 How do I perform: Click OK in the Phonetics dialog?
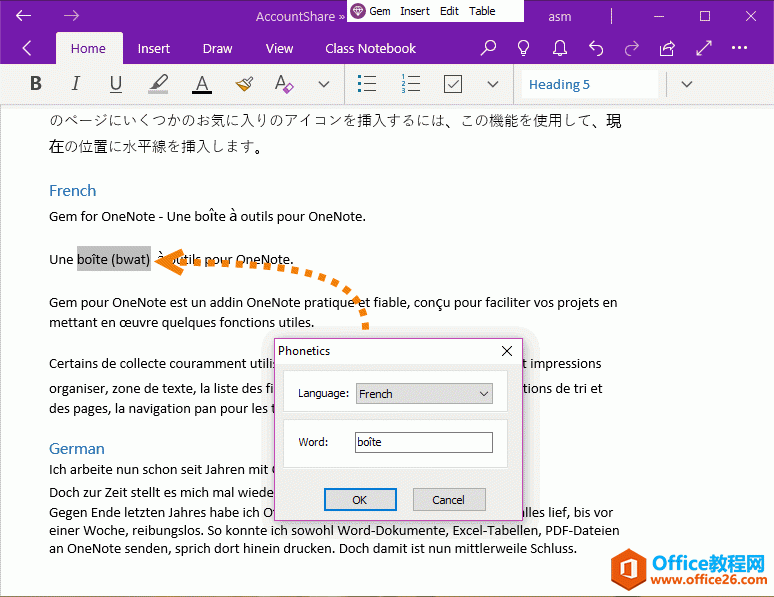click(360, 500)
